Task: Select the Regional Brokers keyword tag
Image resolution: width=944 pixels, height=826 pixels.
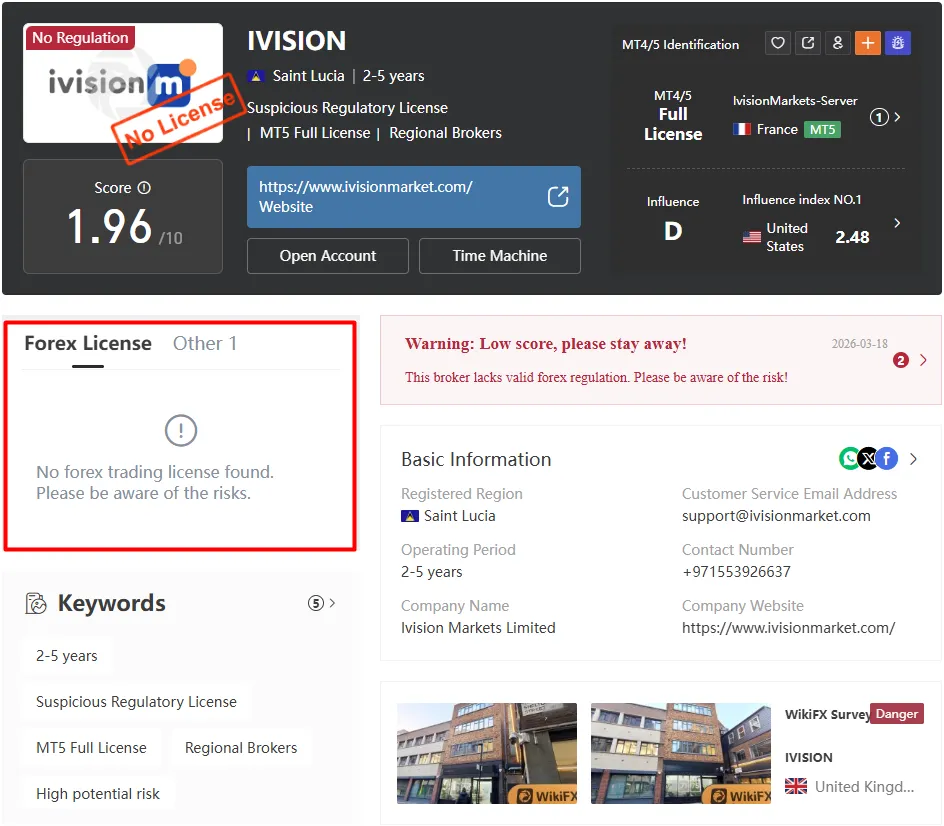Action: (x=241, y=748)
